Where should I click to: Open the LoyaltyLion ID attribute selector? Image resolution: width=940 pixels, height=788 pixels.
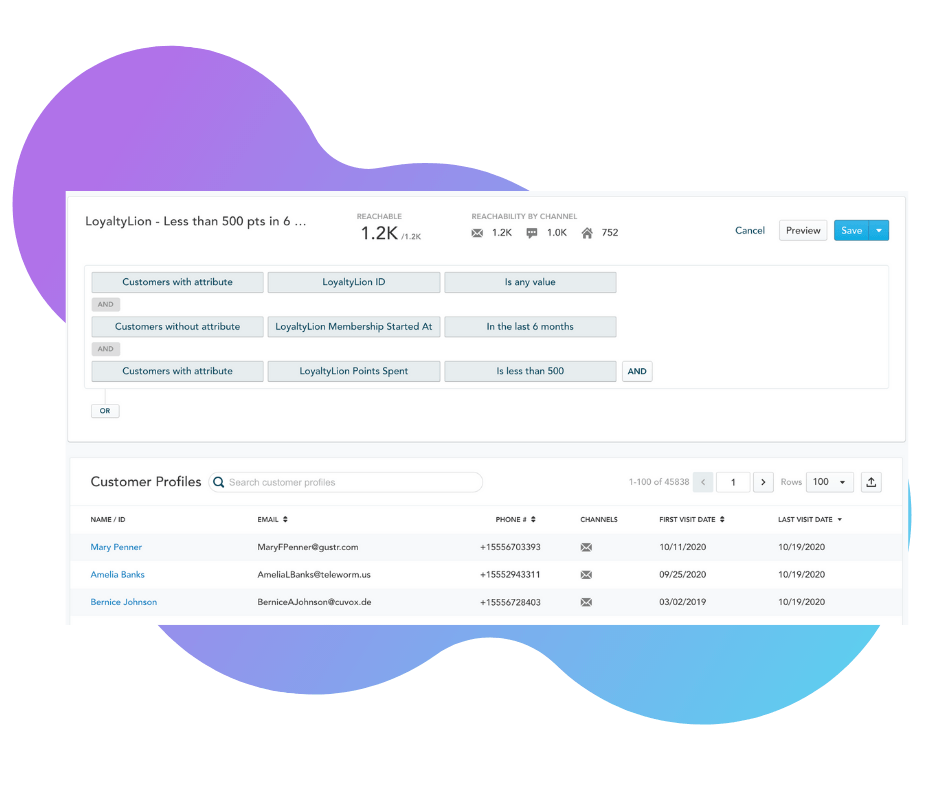tap(354, 282)
